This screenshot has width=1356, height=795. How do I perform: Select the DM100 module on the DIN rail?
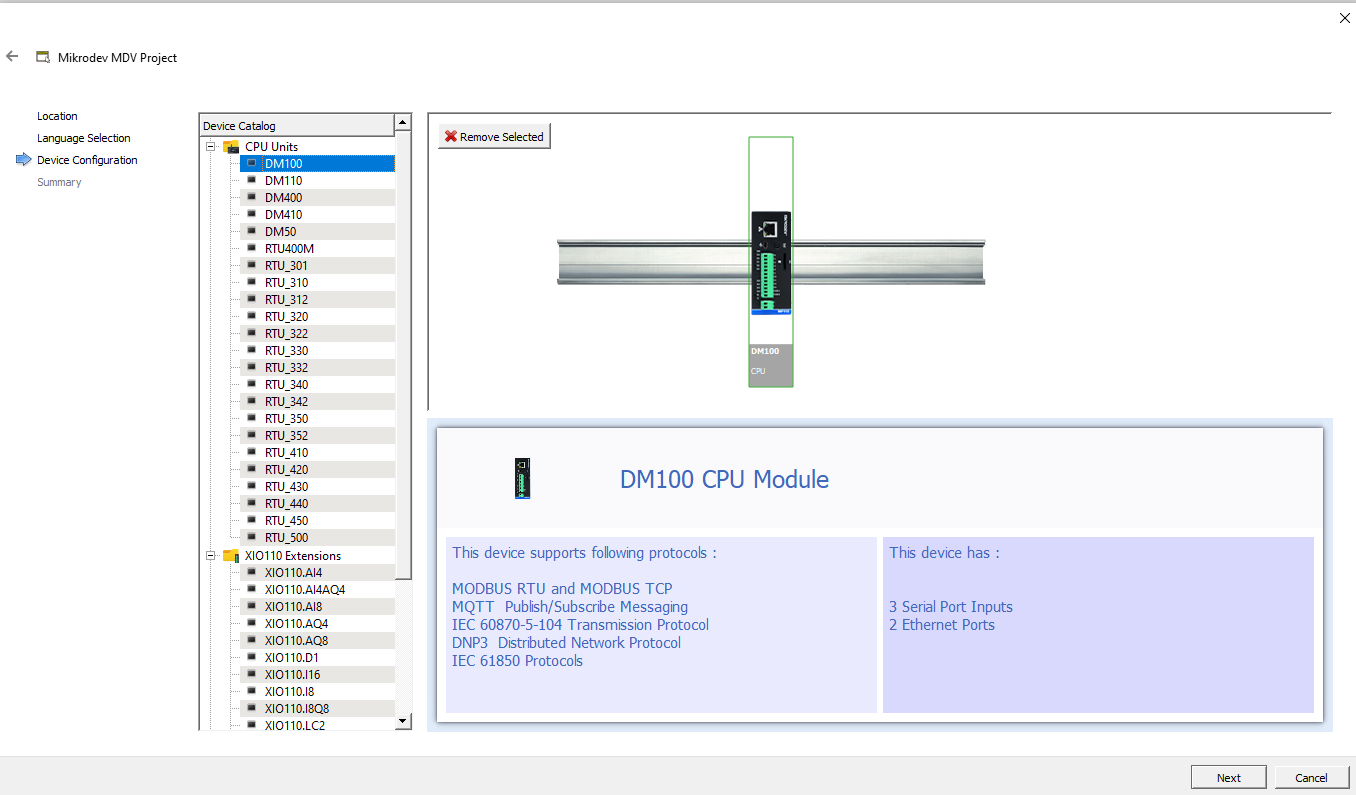[771, 262]
